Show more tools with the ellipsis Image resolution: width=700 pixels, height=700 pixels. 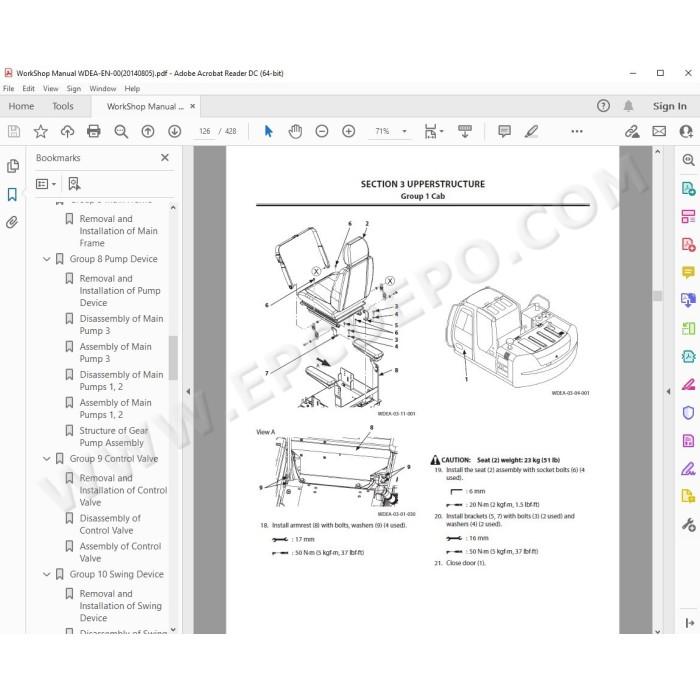[577, 131]
